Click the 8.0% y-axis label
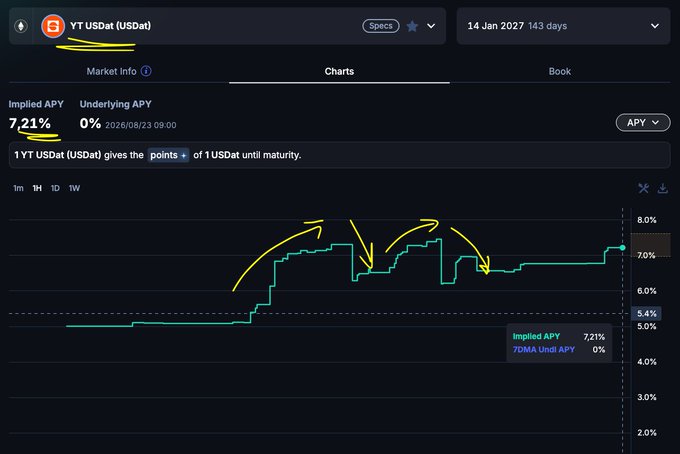Screen dimensions: 680x454 click(647, 220)
